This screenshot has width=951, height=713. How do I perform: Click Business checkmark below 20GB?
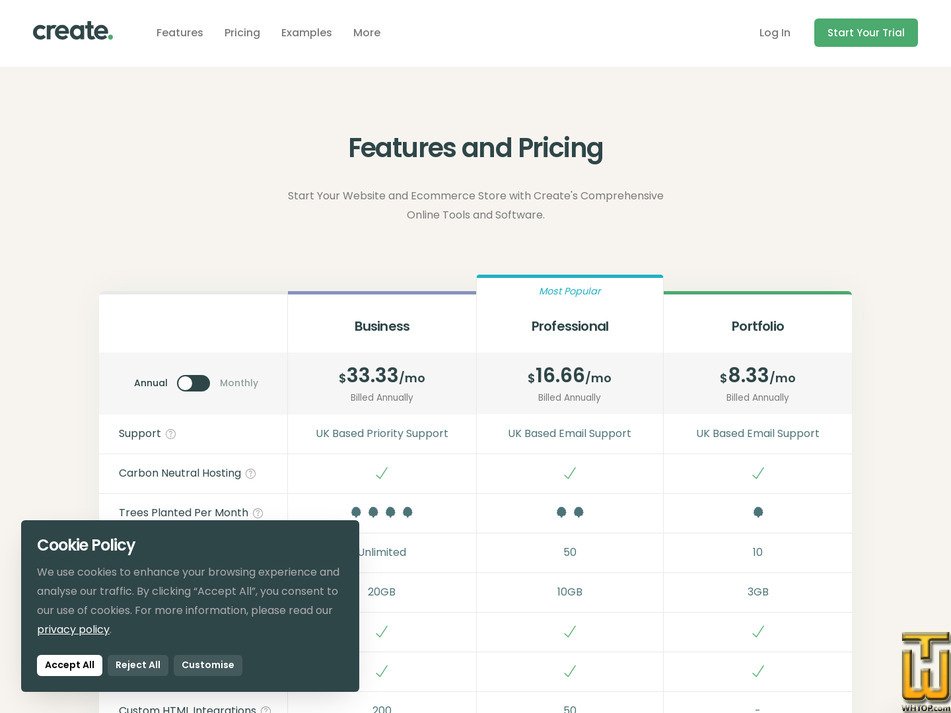pyautogui.click(x=381, y=632)
